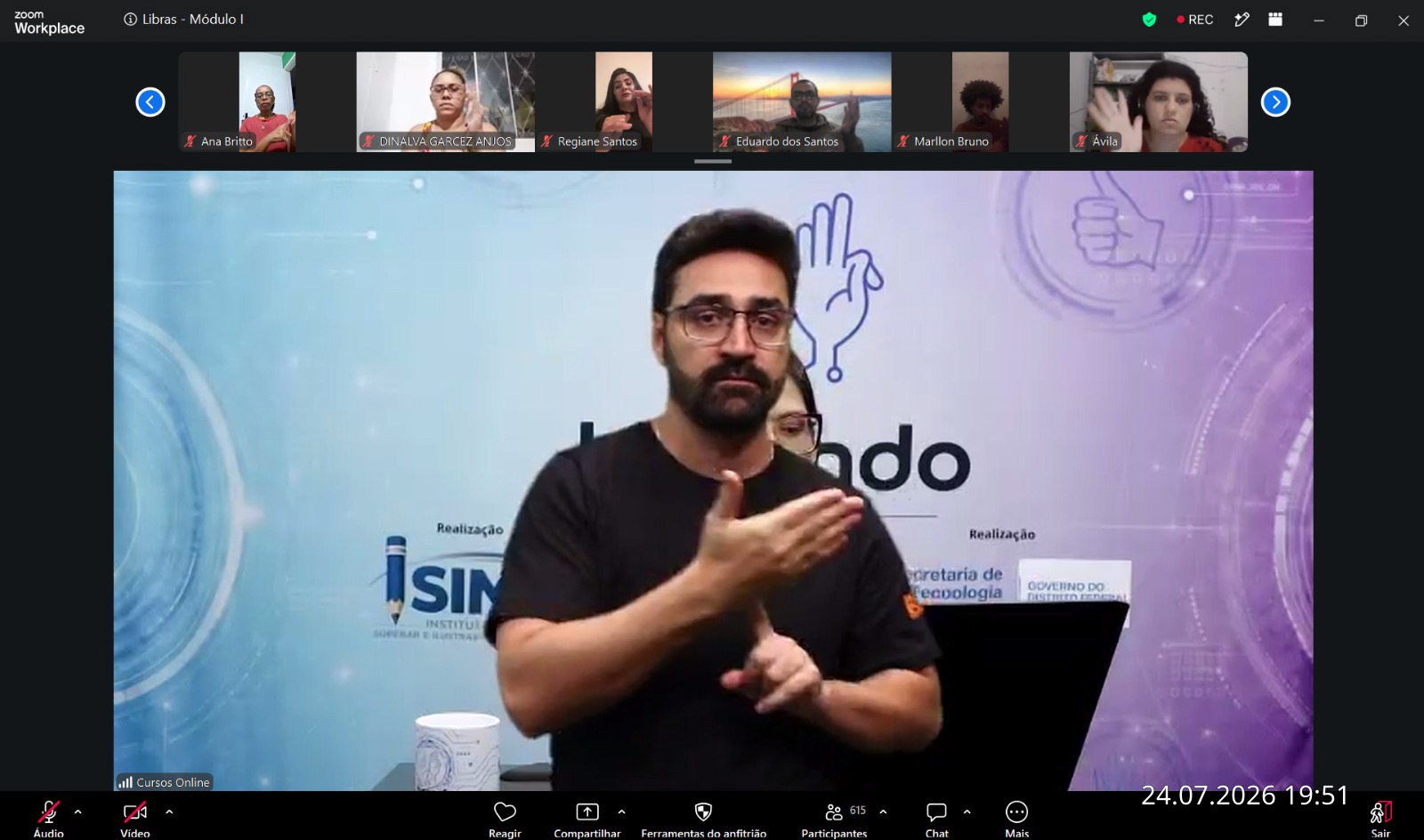The image size is (1424, 840).
Task: Open audio options arrow beside Áudio
Action: tap(78, 812)
